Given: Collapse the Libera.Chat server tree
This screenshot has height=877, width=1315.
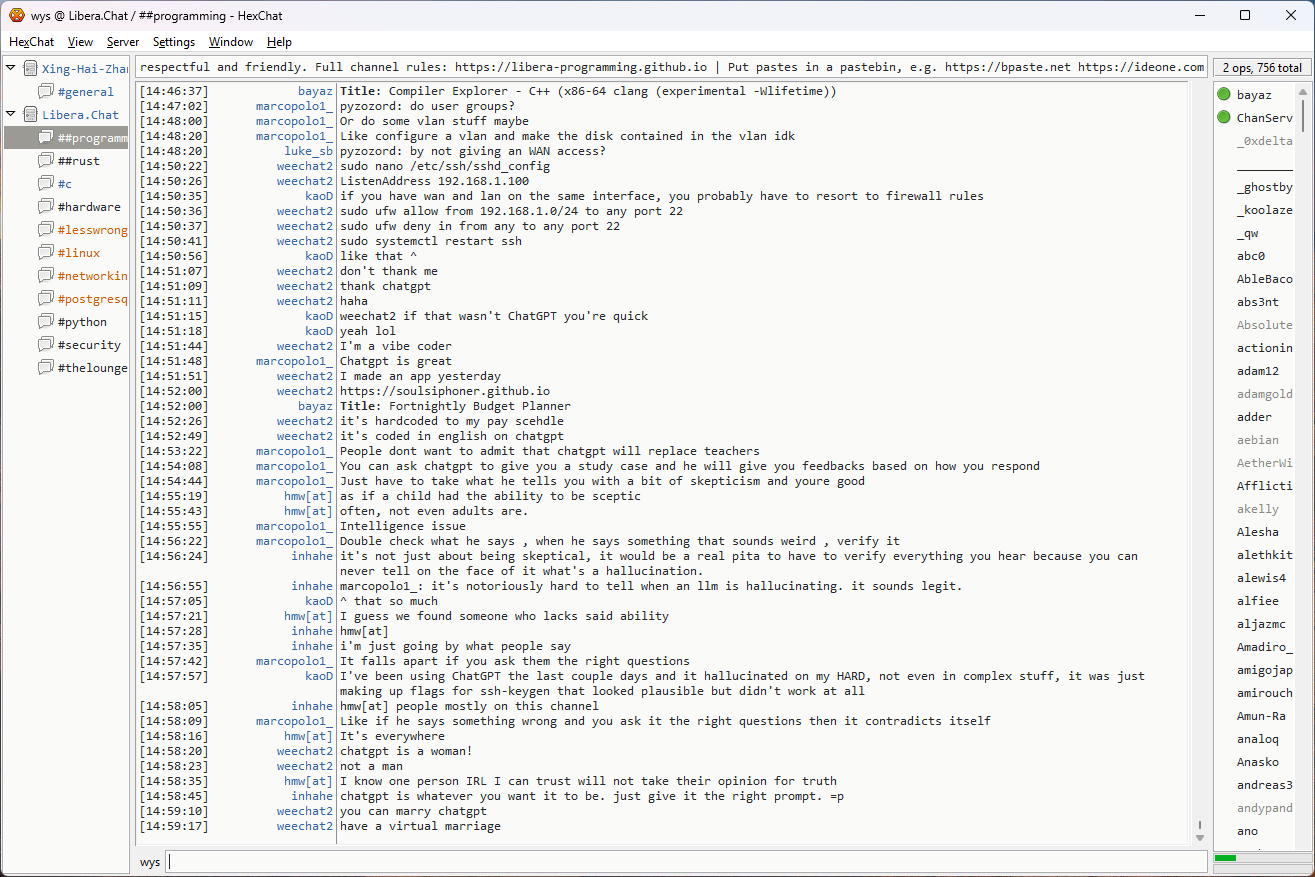Looking at the screenshot, I should tap(11, 115).
